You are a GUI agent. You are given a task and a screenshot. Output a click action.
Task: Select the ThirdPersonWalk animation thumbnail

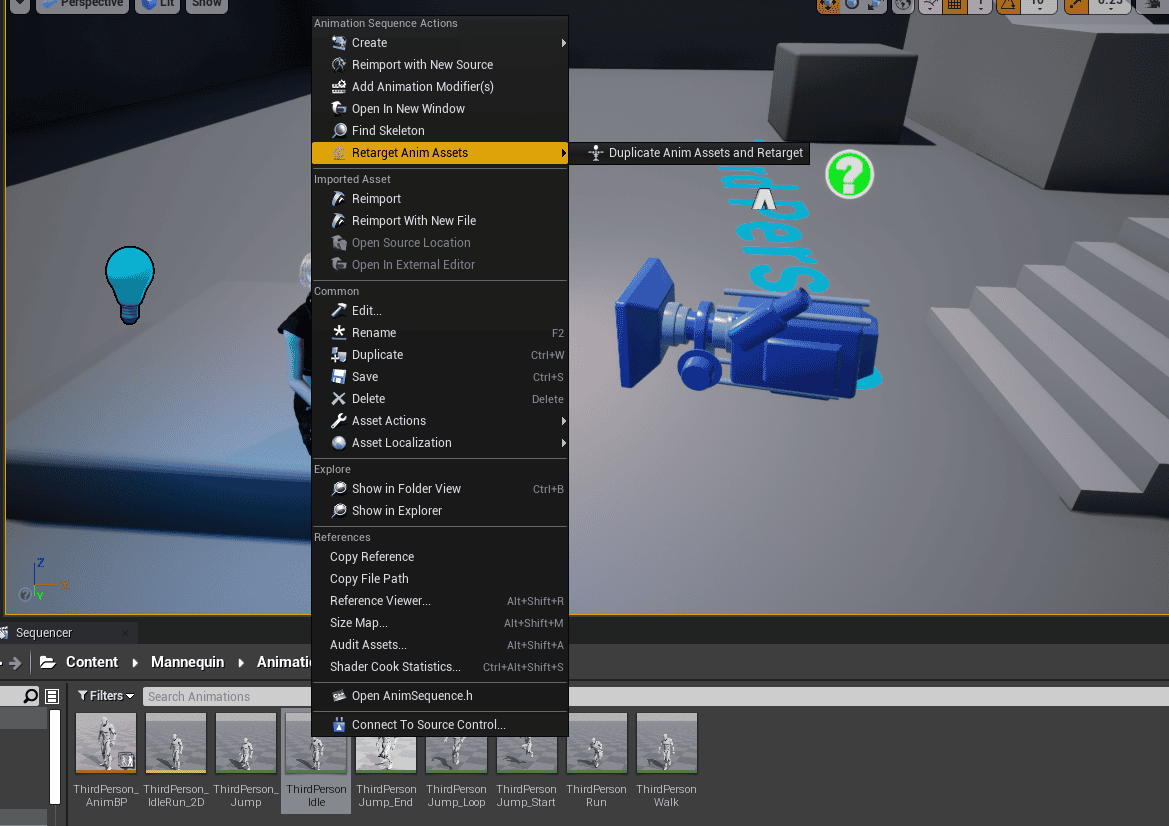coord(666,745)
